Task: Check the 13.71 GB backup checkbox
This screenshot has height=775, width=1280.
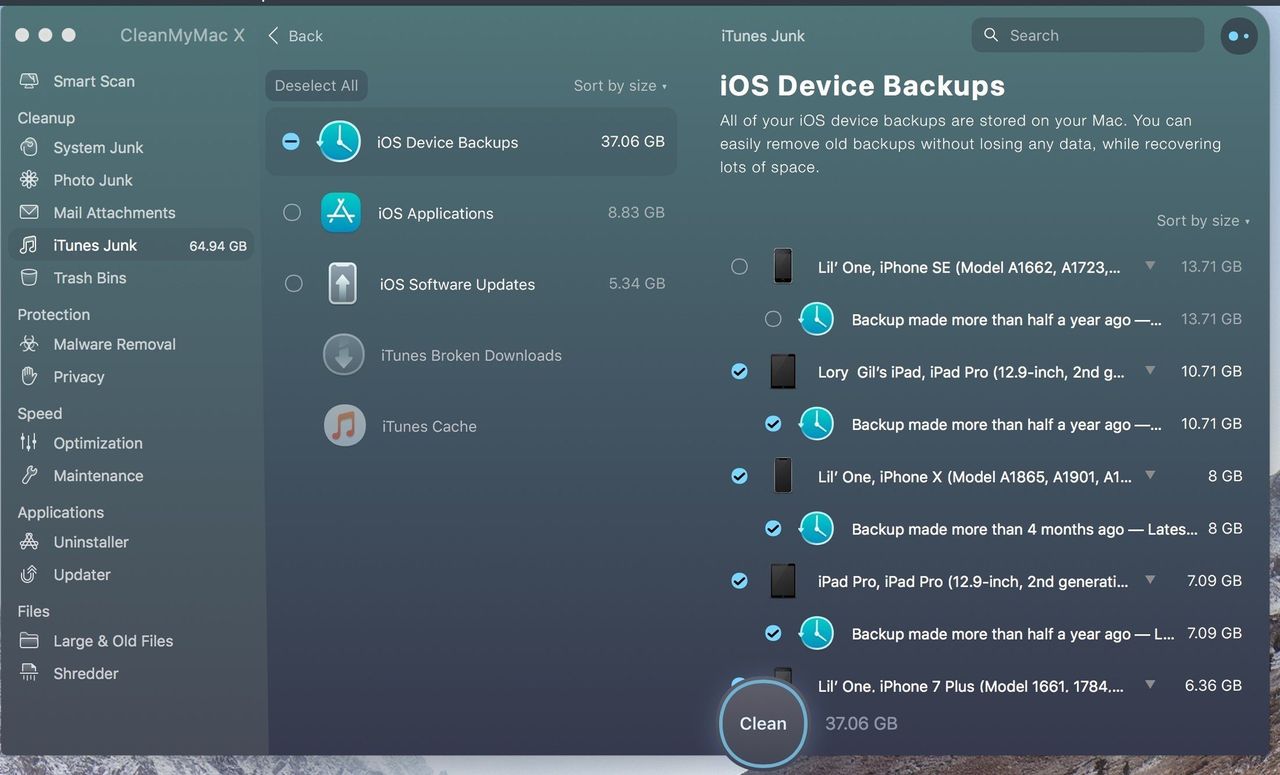Action: (x=773, y=319)
